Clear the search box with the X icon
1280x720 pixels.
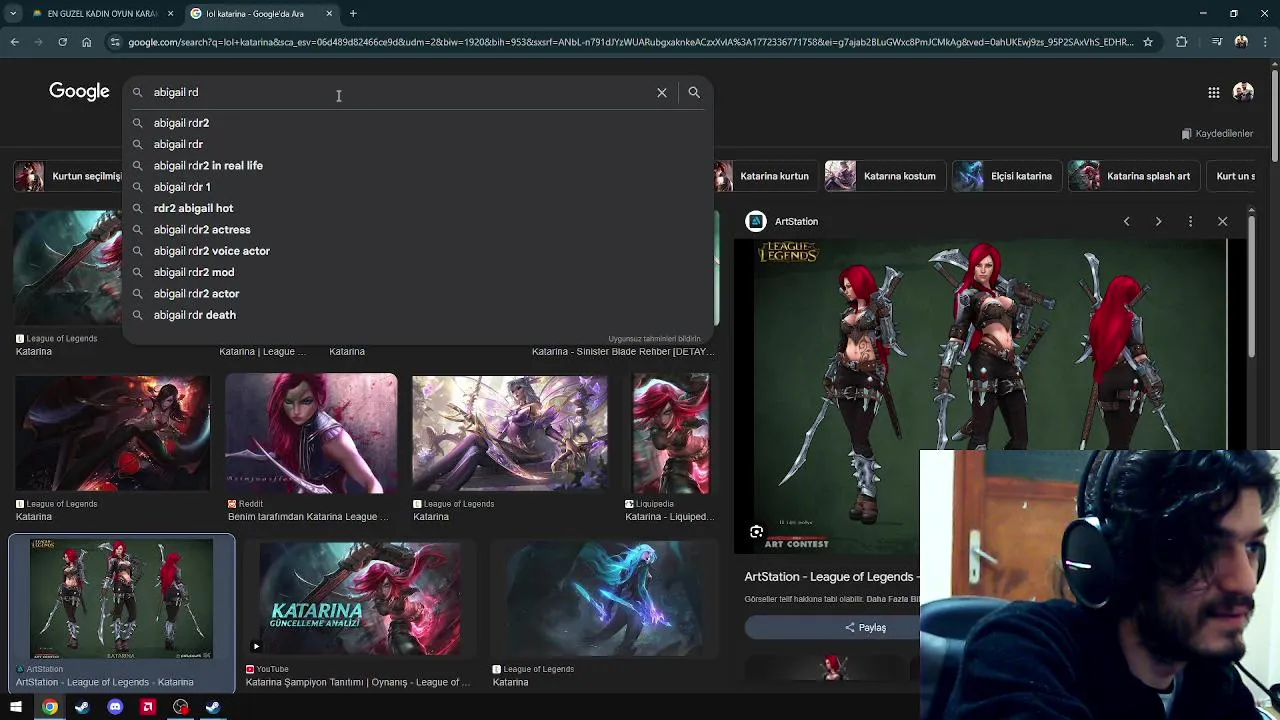(x=661, y=92)
